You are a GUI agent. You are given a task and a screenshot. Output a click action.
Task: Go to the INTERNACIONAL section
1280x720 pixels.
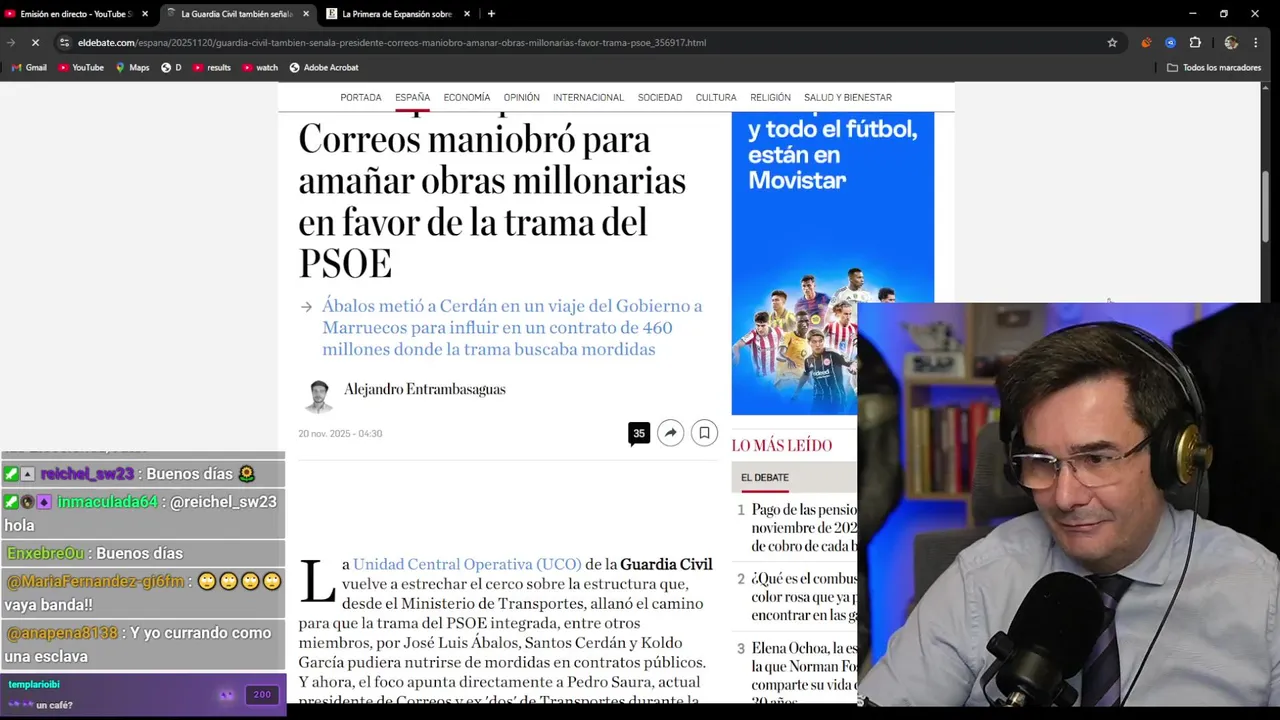pos(588,98)
